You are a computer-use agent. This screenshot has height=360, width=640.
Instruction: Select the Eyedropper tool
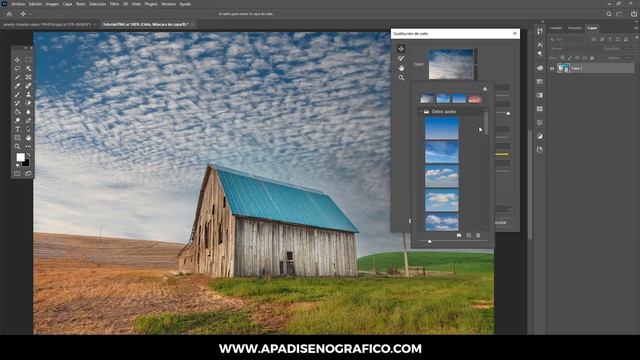[17, 86]
